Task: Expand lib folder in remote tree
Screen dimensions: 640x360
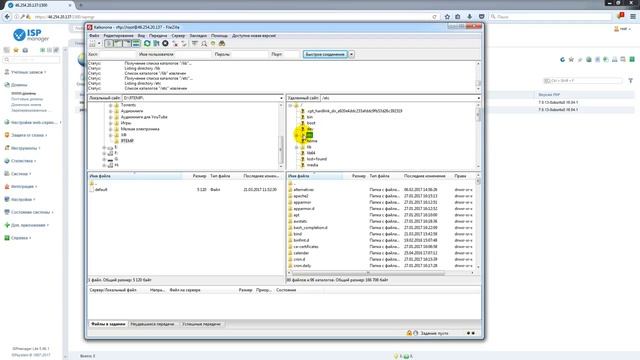Action: (x=296, y=147)
